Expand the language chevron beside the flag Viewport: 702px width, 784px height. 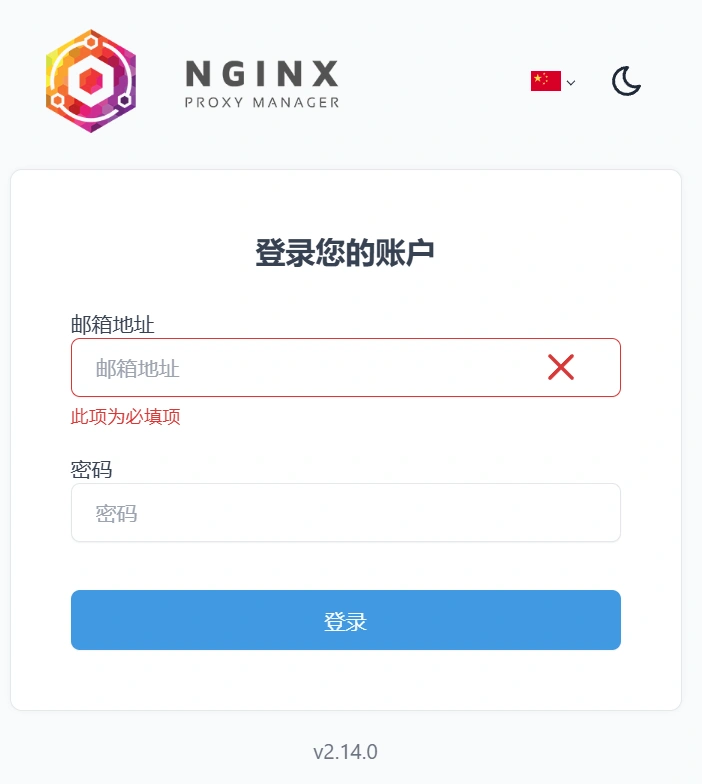(x=571, y=82)
